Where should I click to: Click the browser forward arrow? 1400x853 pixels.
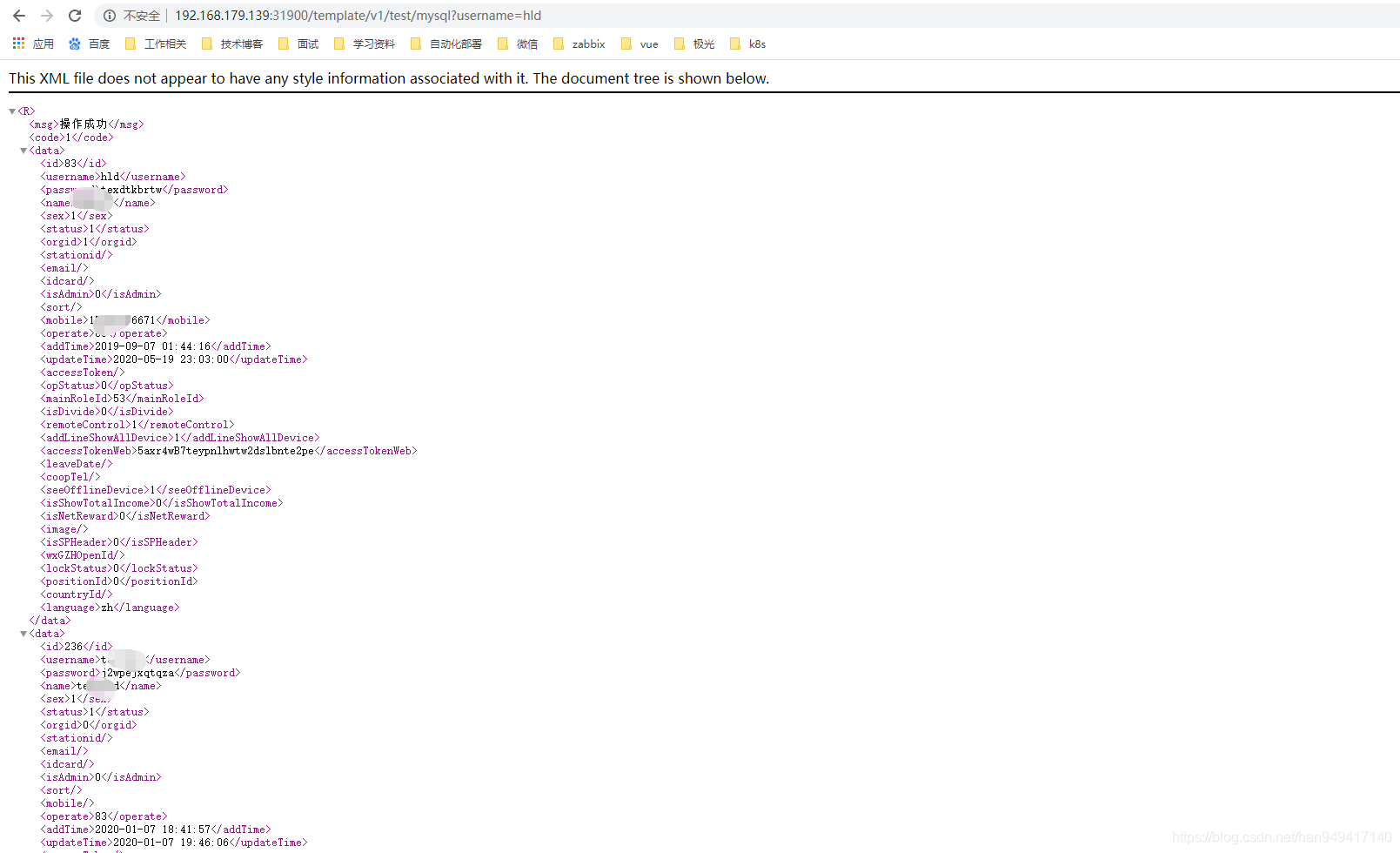(x=47, y=16)
